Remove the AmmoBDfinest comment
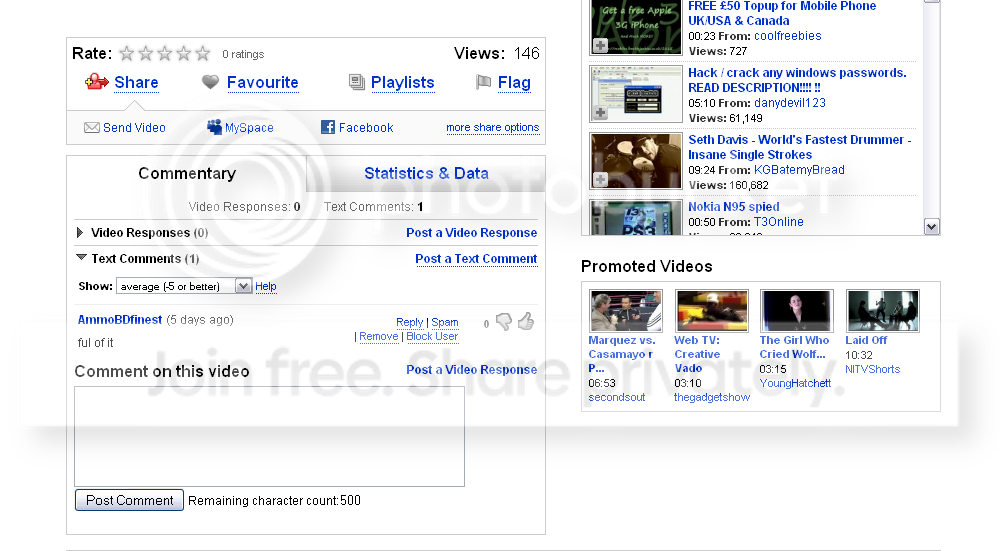Viewport: 1007px width, 551px height. tap(378, 336)
